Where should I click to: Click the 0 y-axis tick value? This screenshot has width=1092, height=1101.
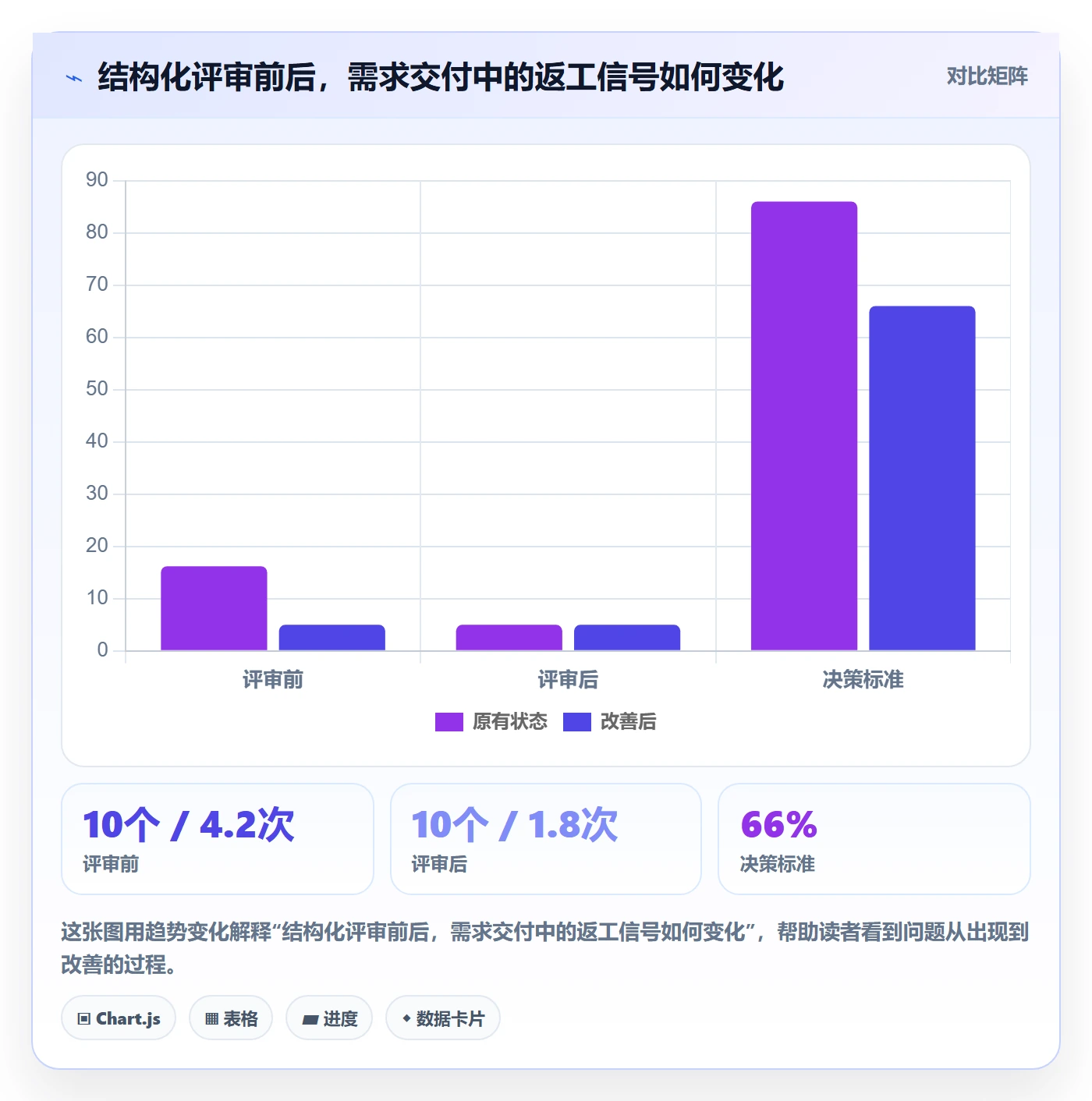point(102,650)
